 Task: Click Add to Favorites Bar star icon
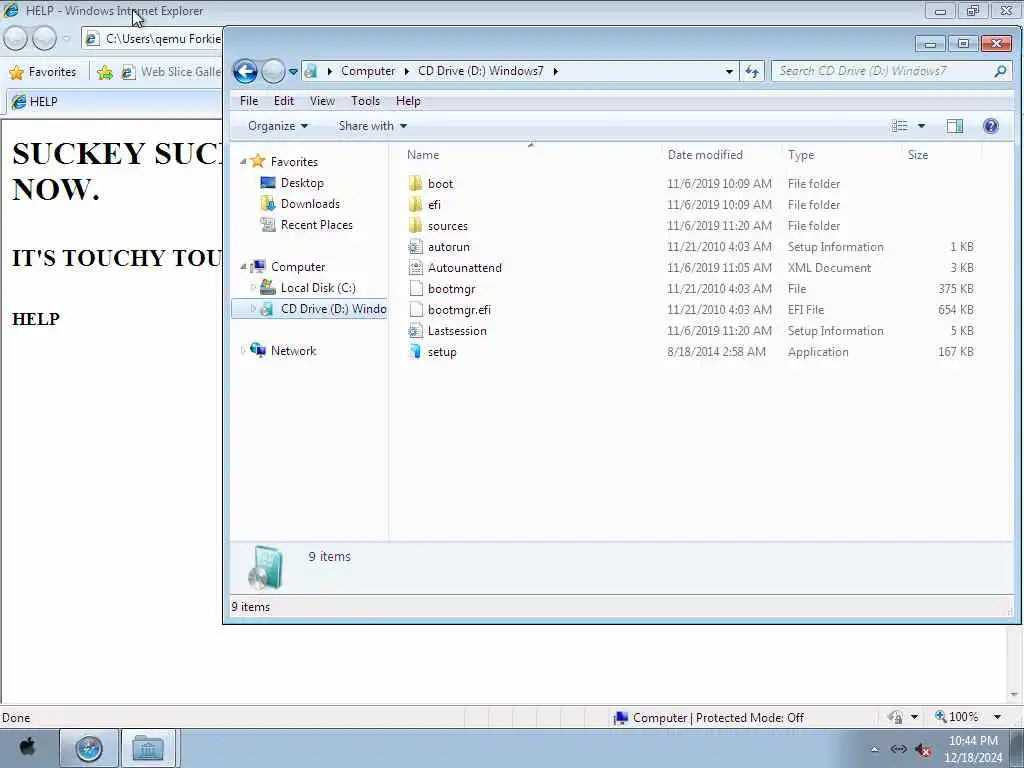104,72
